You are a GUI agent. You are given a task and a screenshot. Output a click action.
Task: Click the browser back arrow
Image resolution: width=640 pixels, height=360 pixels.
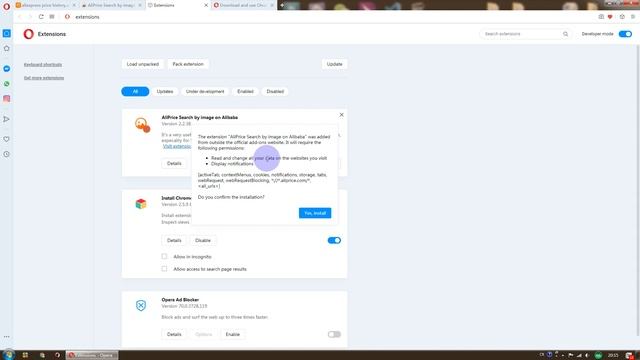click(x=20, y=17)
